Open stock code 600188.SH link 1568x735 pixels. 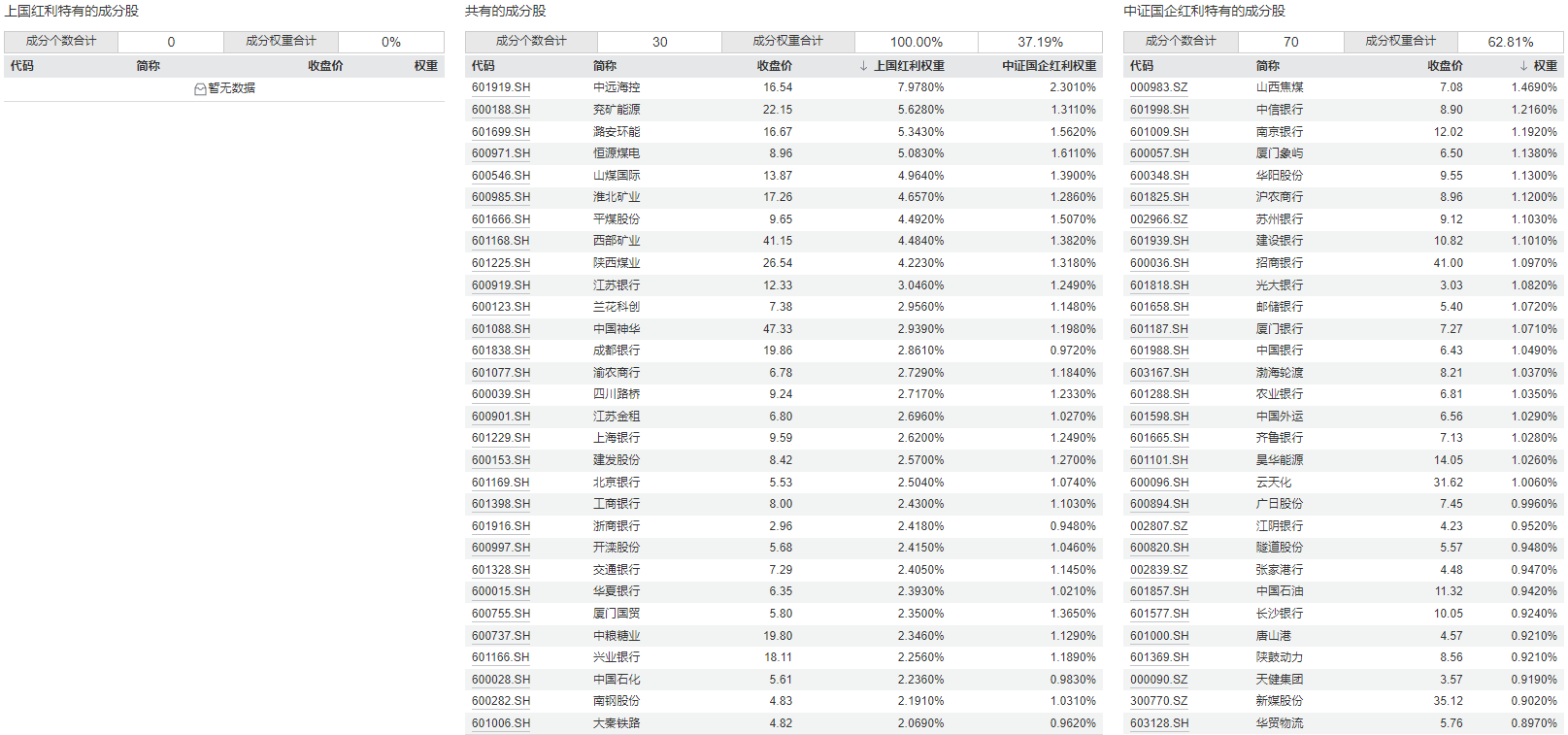(501, 110)
